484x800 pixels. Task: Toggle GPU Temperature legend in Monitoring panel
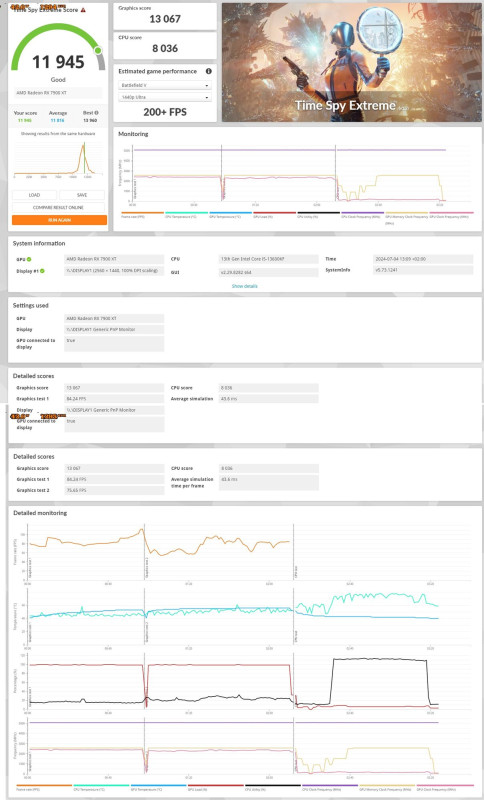tap(231, 215)
